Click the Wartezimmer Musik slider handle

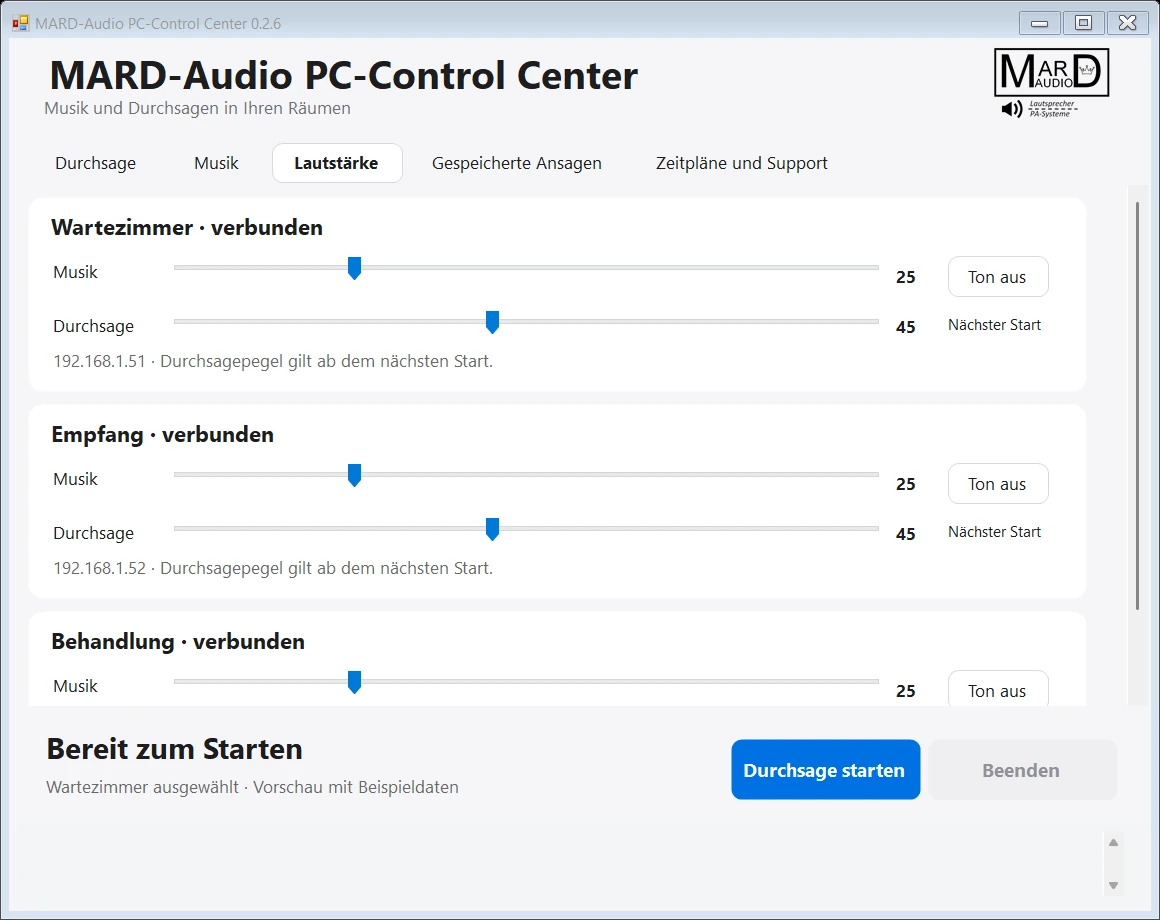[x=354, y=268]
